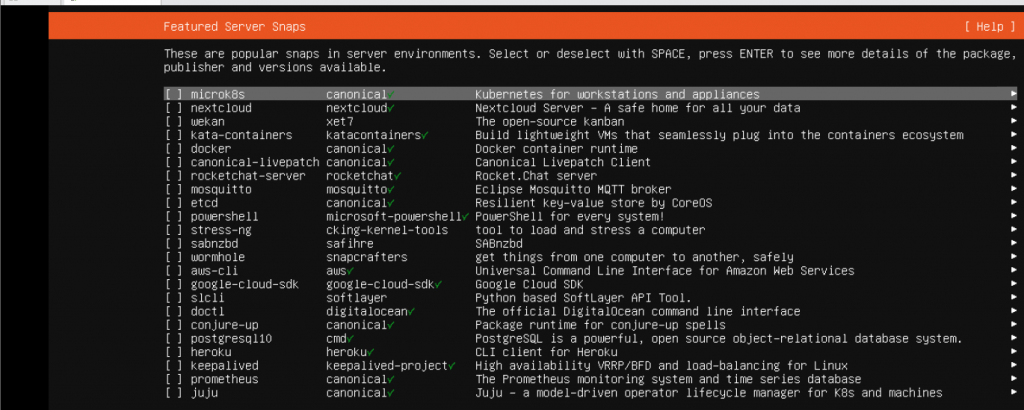Screen dimensions: 1024x410
Task: Expand details arrow for sabnzbd row
Action: (x=1014, y=244)
